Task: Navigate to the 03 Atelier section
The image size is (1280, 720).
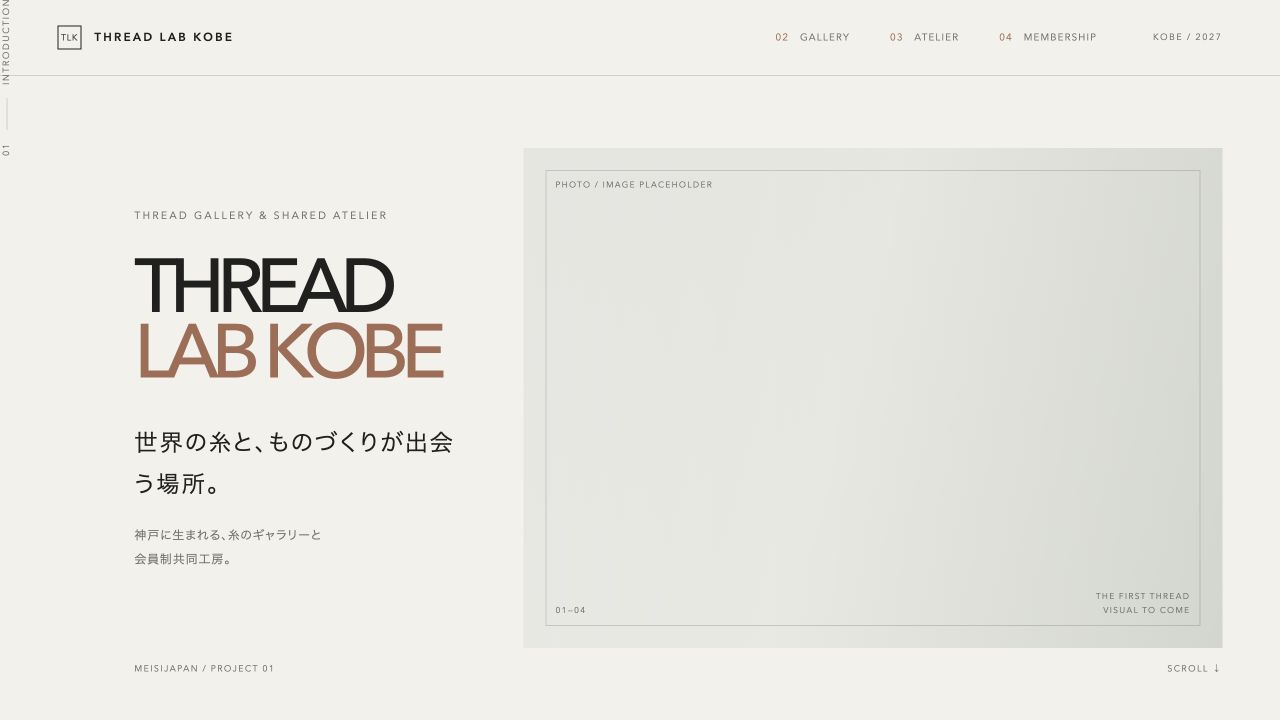Action: 924,38
